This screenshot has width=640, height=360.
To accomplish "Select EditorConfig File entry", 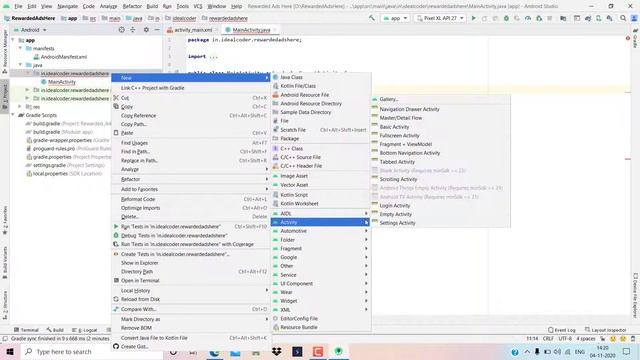I will 299,318.
